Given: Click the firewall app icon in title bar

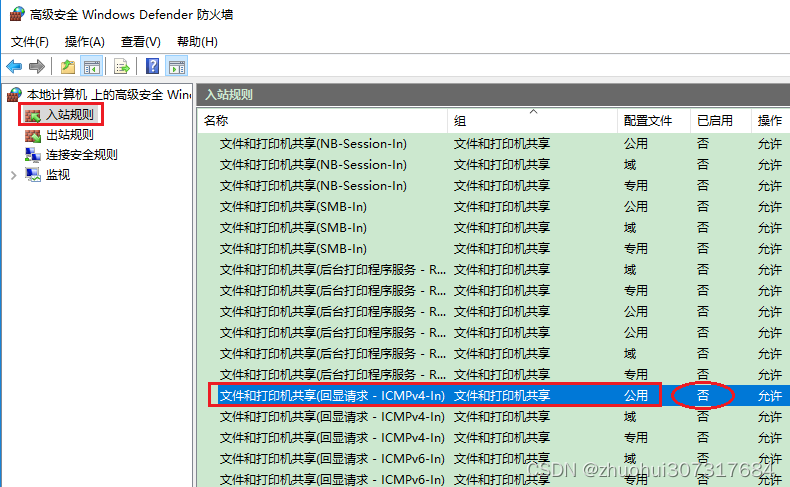Looking at the screenshot, I should tap(17, 14).
